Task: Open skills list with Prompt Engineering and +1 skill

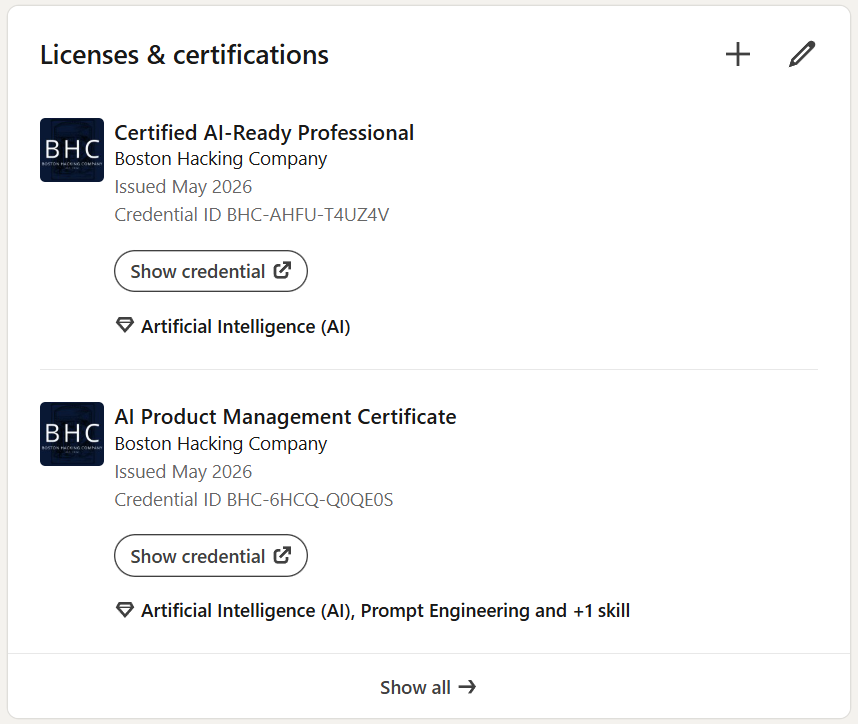Action: (385, 611)
